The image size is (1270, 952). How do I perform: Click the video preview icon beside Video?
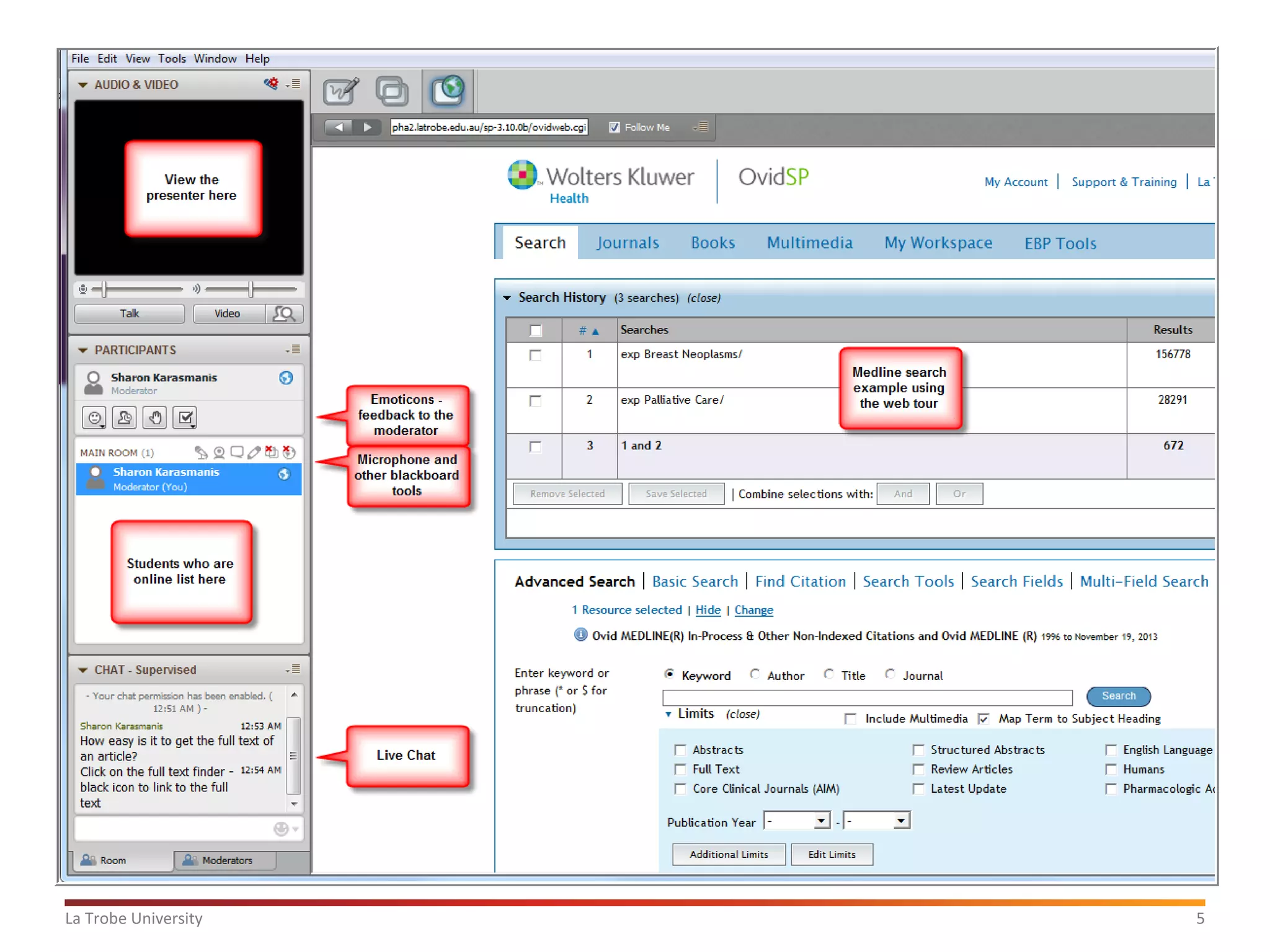[284, 314]
